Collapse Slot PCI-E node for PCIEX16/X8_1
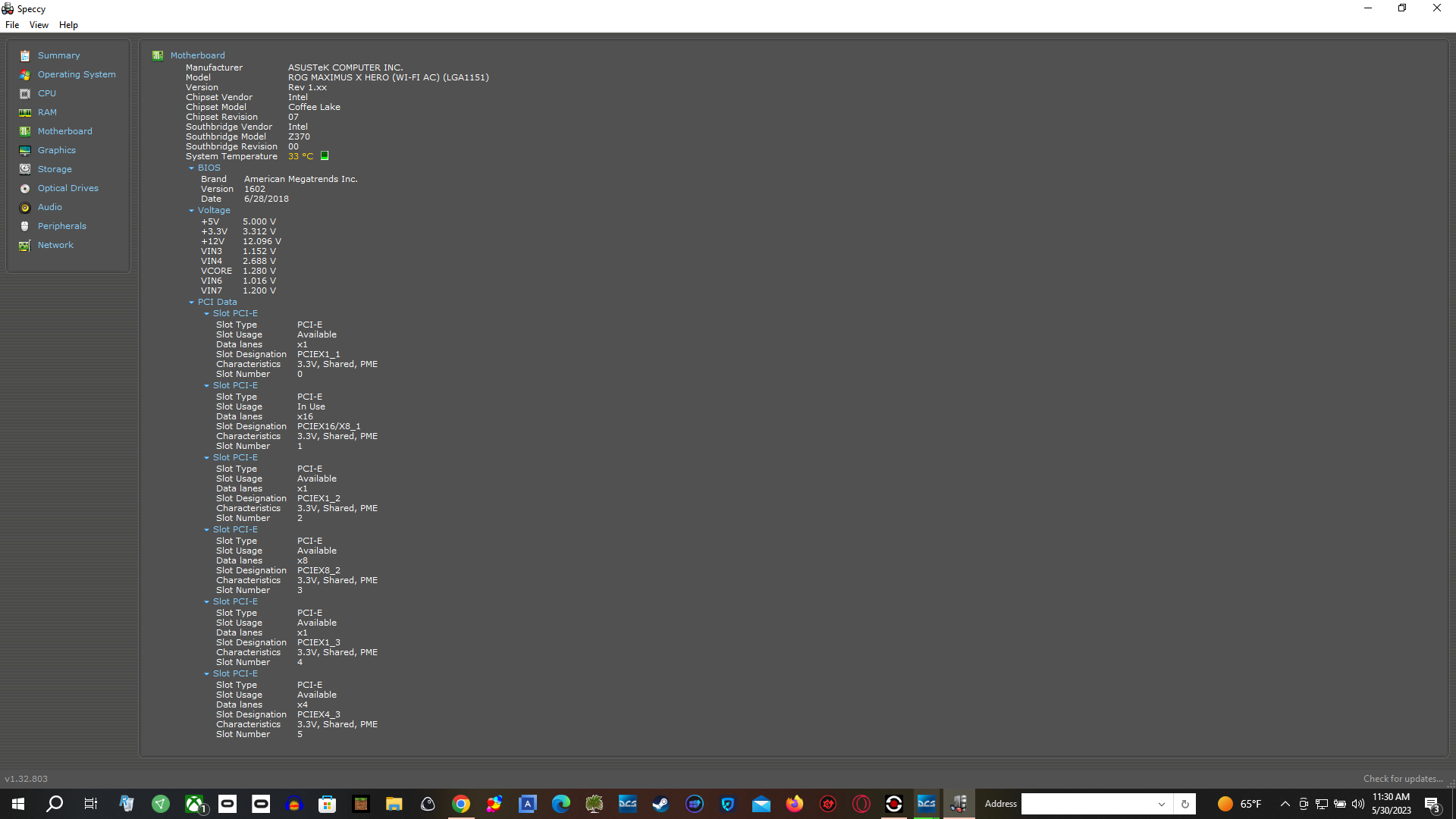Viewport: 1456px width, 819px height. click(x=206, y=386)
